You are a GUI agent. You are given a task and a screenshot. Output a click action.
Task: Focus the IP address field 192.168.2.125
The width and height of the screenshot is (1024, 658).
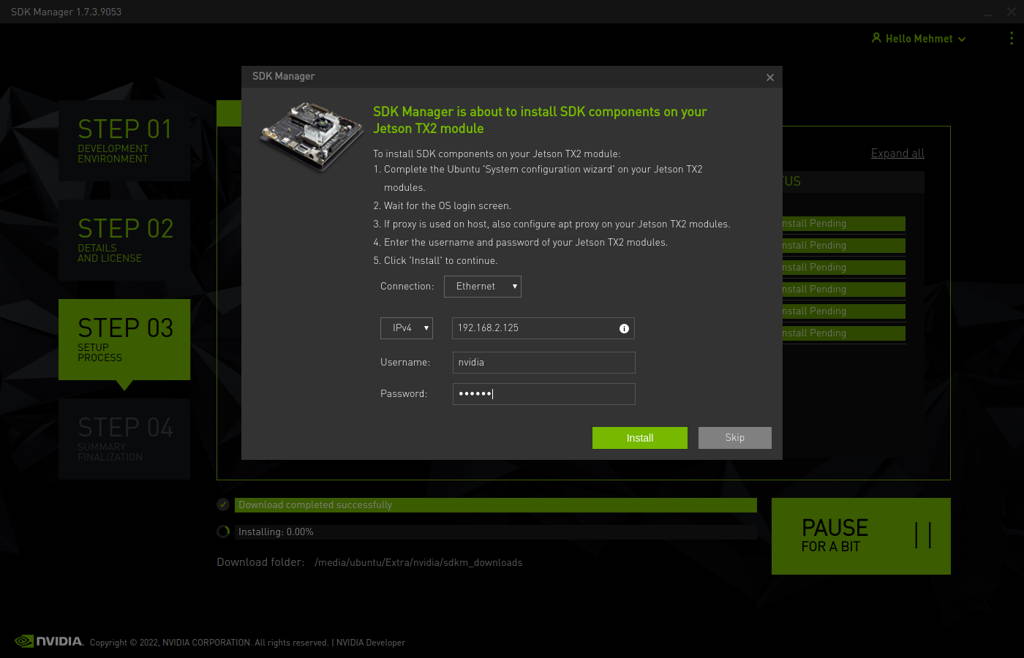[543, 328]
